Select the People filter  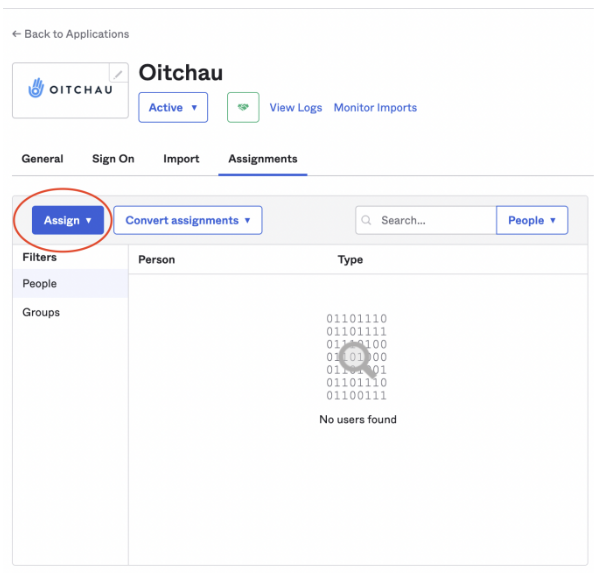[70, 284]
